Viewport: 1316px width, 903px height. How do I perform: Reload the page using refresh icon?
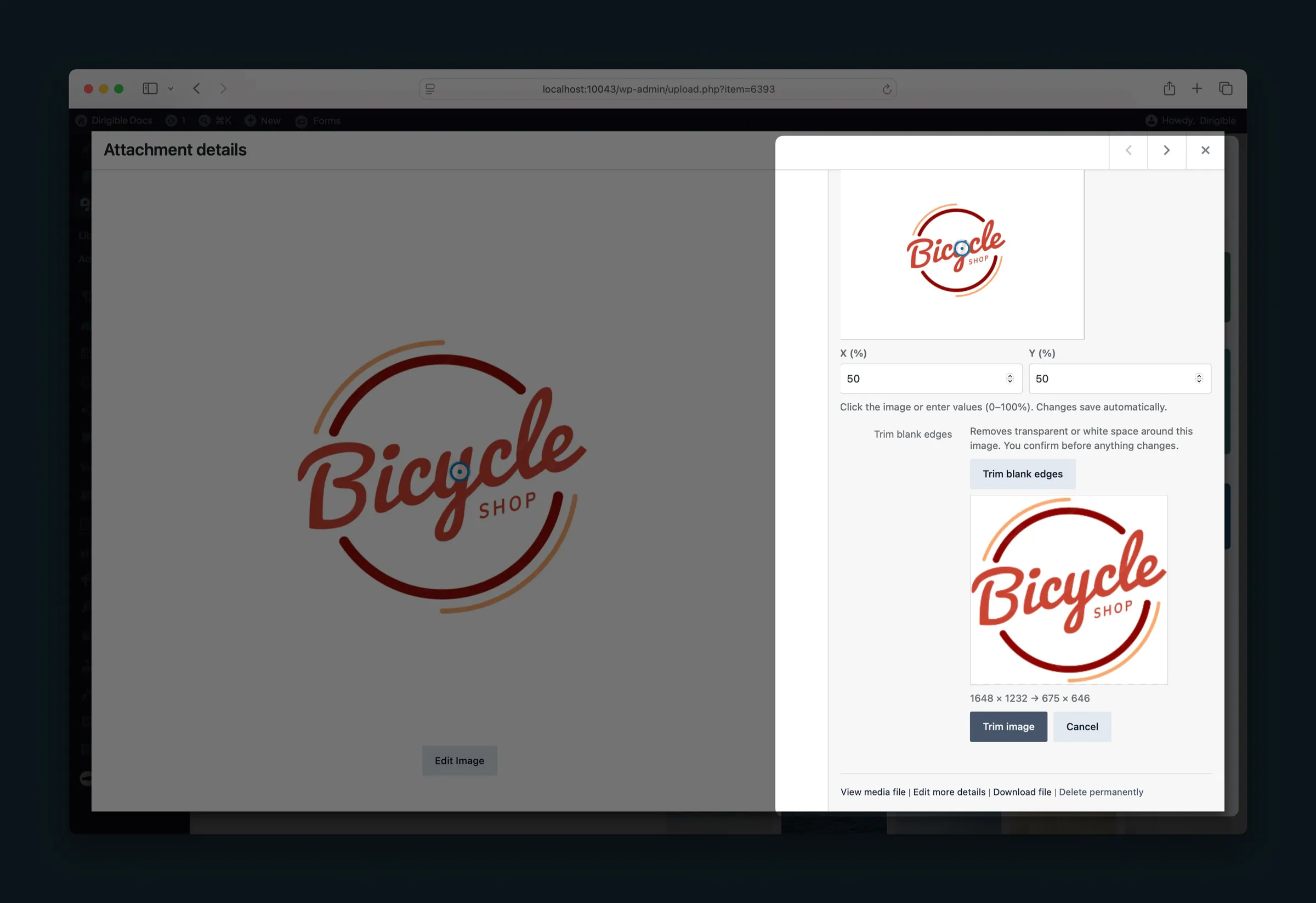887,89
